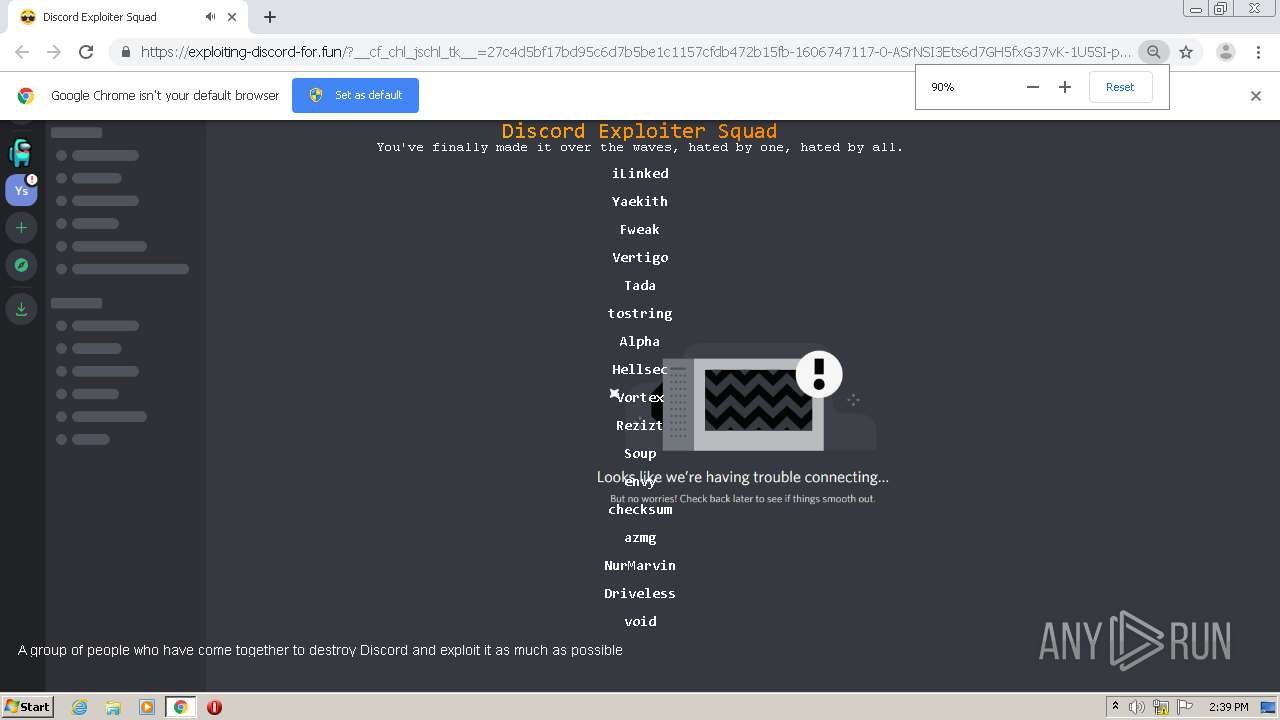
Task: Click the name azmg
Action: click(x=640, y=537)
